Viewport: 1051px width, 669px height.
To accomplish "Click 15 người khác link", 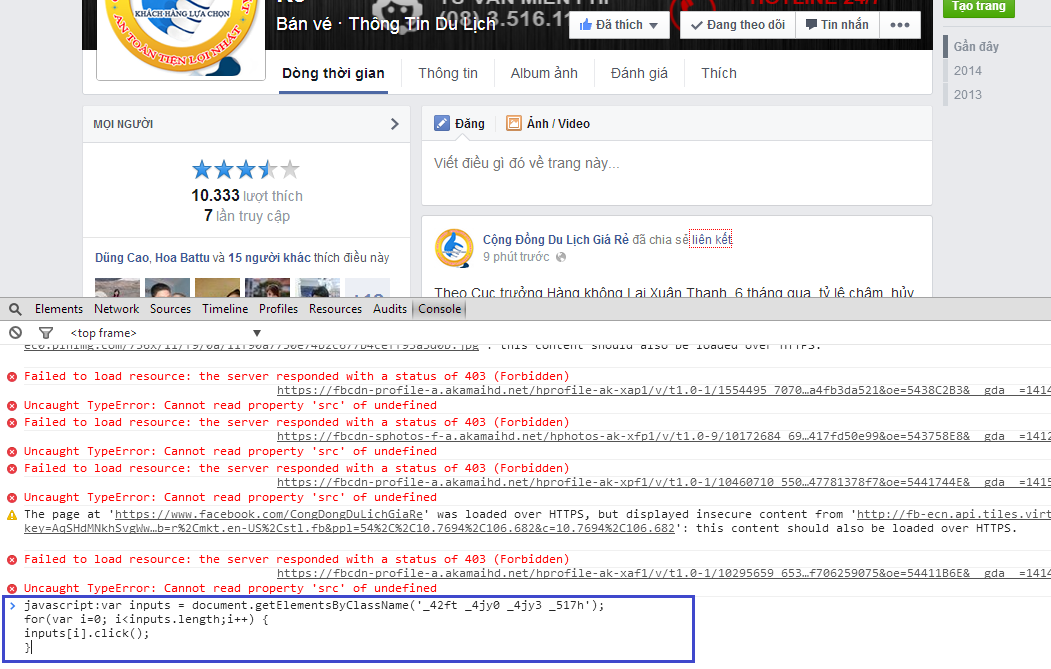I will click(x=269, y=257).
